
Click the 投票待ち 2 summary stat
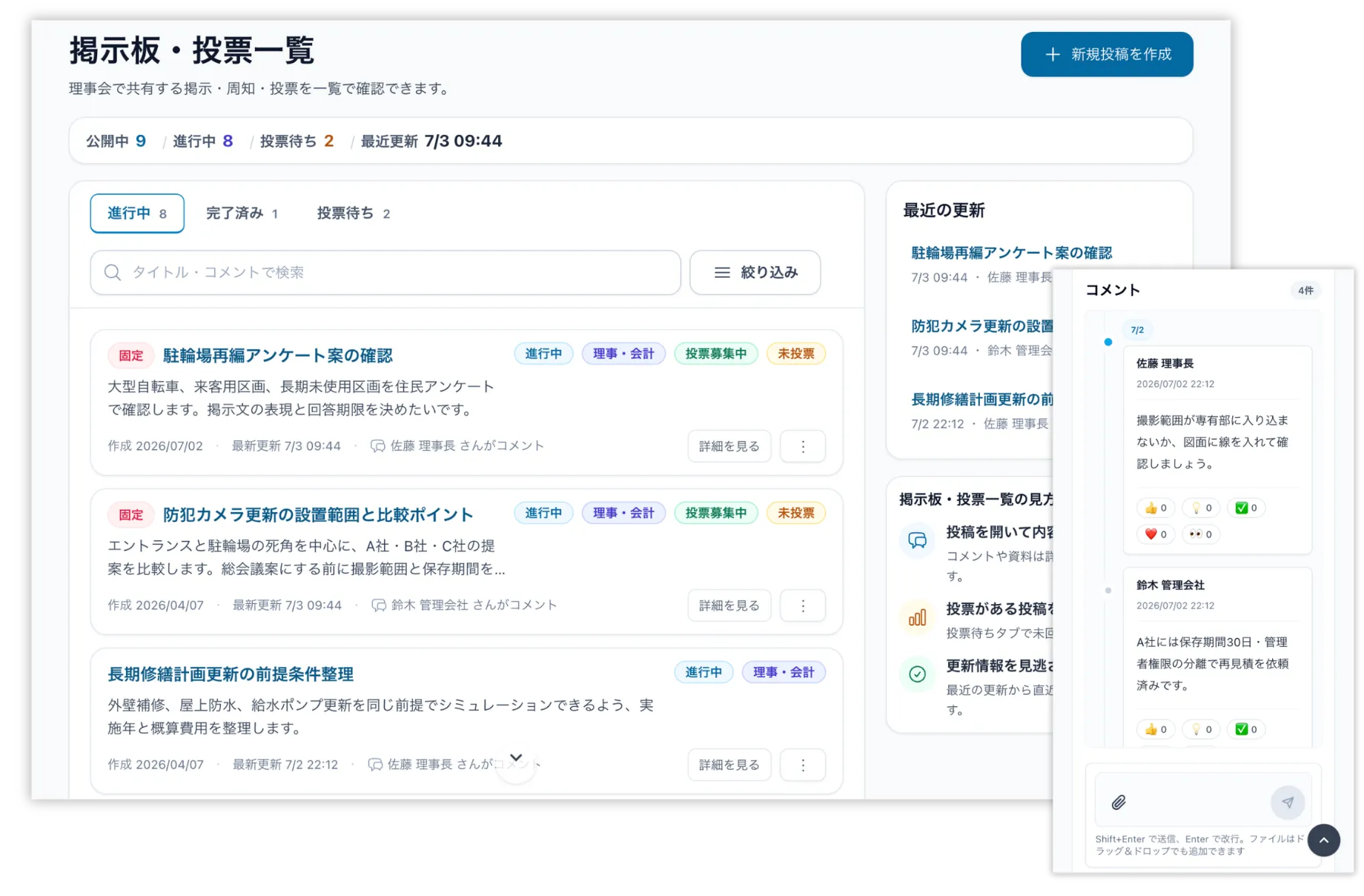tap(297, 142)
